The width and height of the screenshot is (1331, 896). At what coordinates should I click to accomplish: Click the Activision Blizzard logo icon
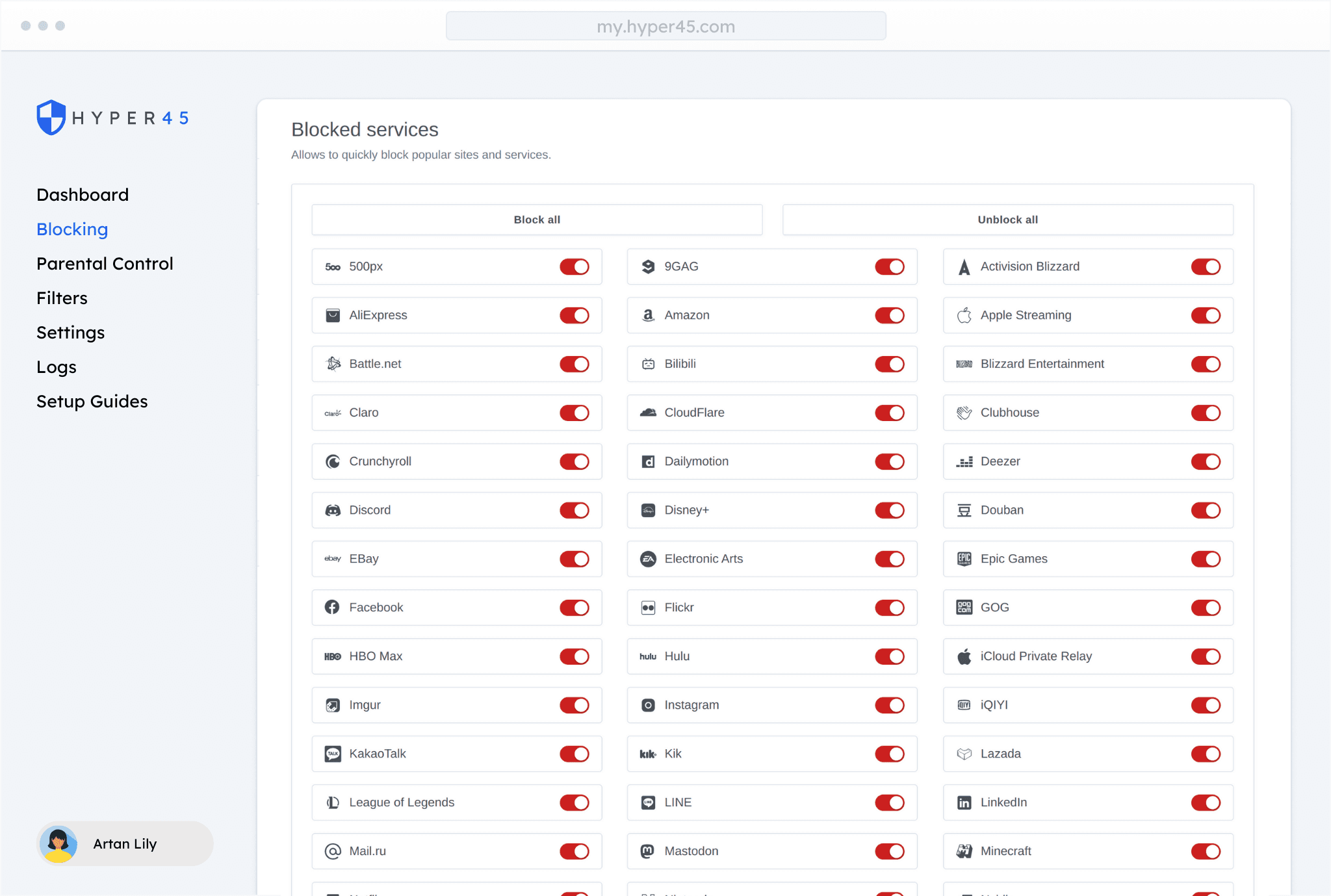[964, 266]
